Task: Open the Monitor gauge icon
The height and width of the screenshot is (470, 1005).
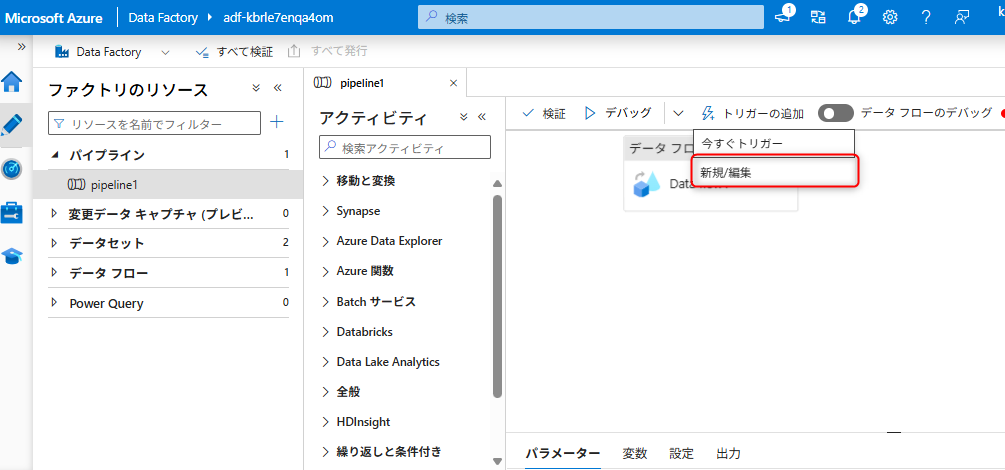Action: [x=12, y=169]
